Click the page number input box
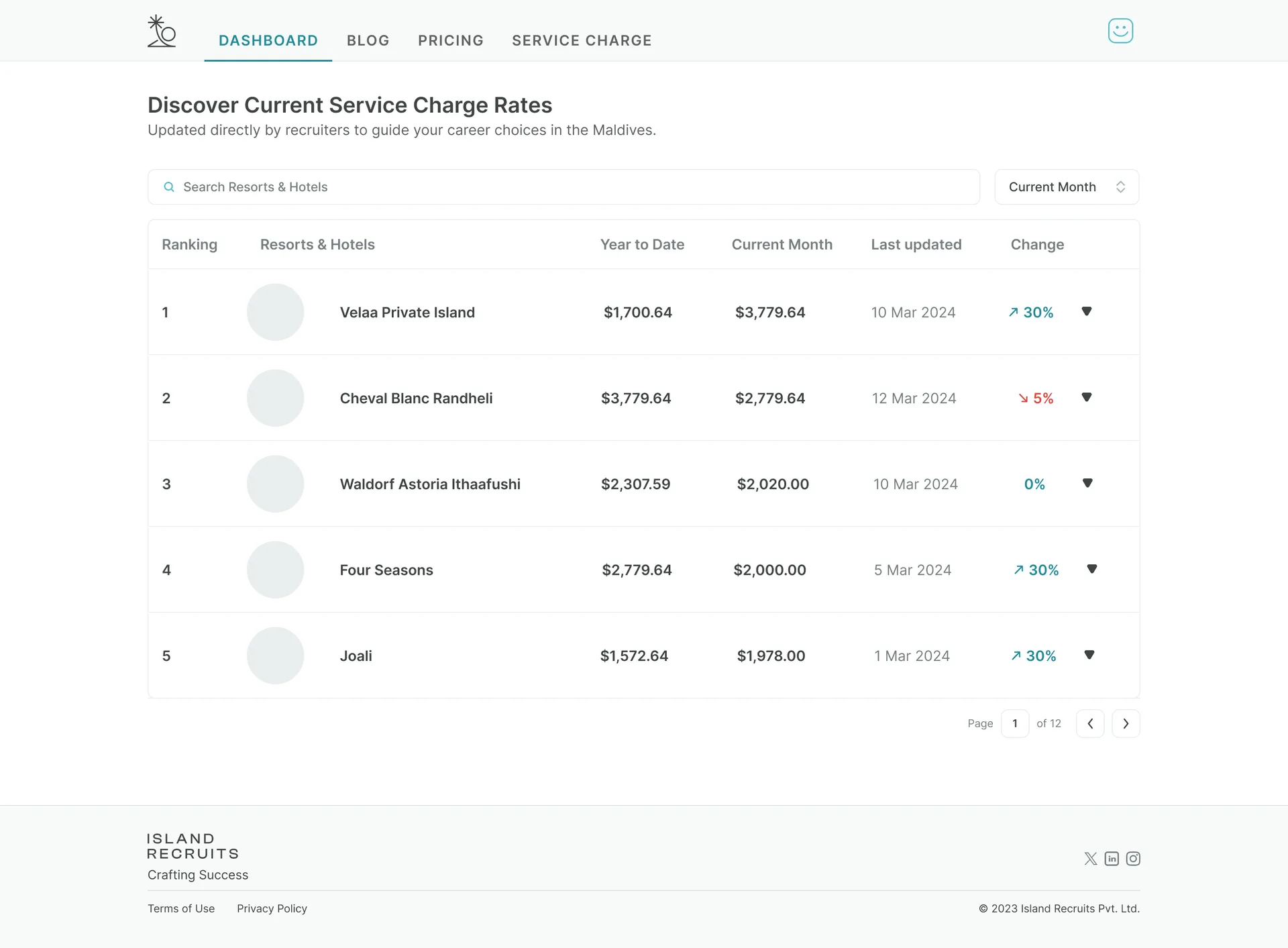 pos(1015,723)
